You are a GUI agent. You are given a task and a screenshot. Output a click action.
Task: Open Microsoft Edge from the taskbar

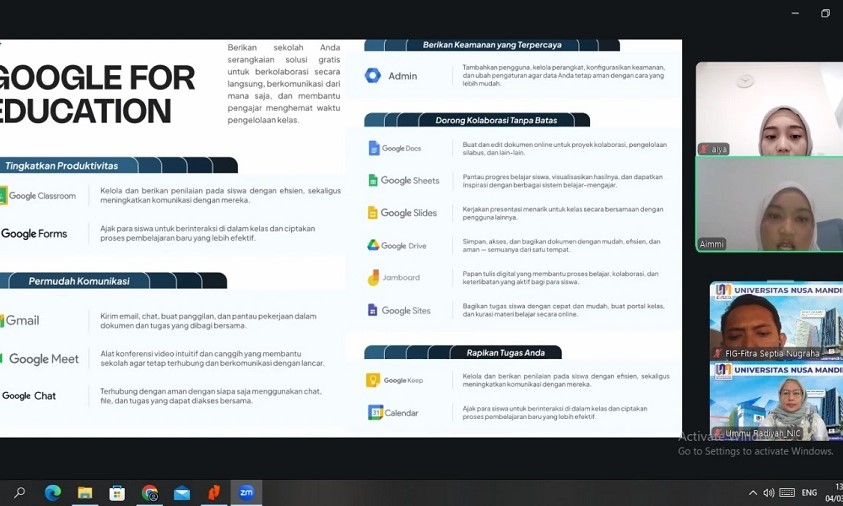click(53, 492)
